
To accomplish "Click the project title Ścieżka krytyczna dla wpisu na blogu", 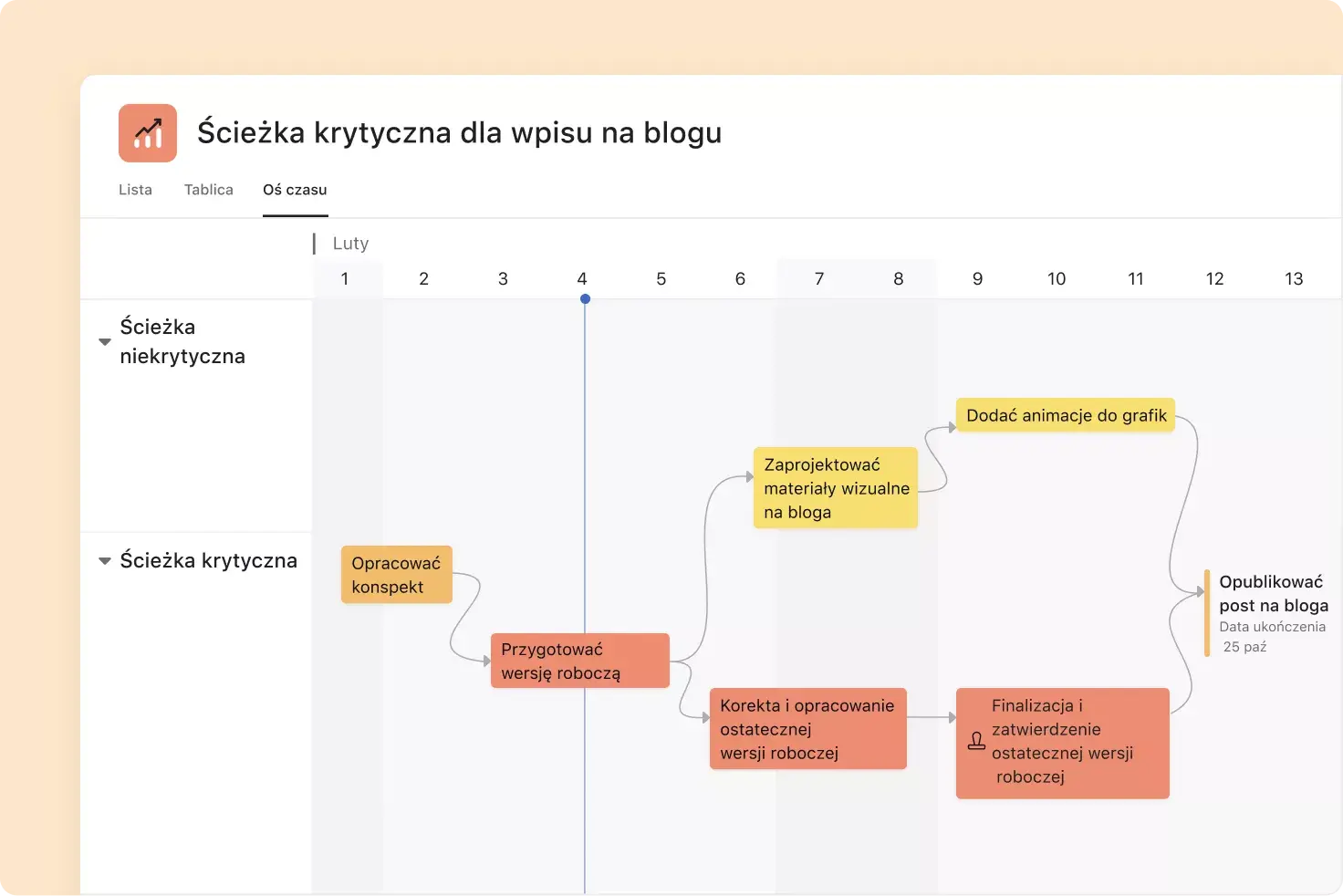I will point(460,133).
